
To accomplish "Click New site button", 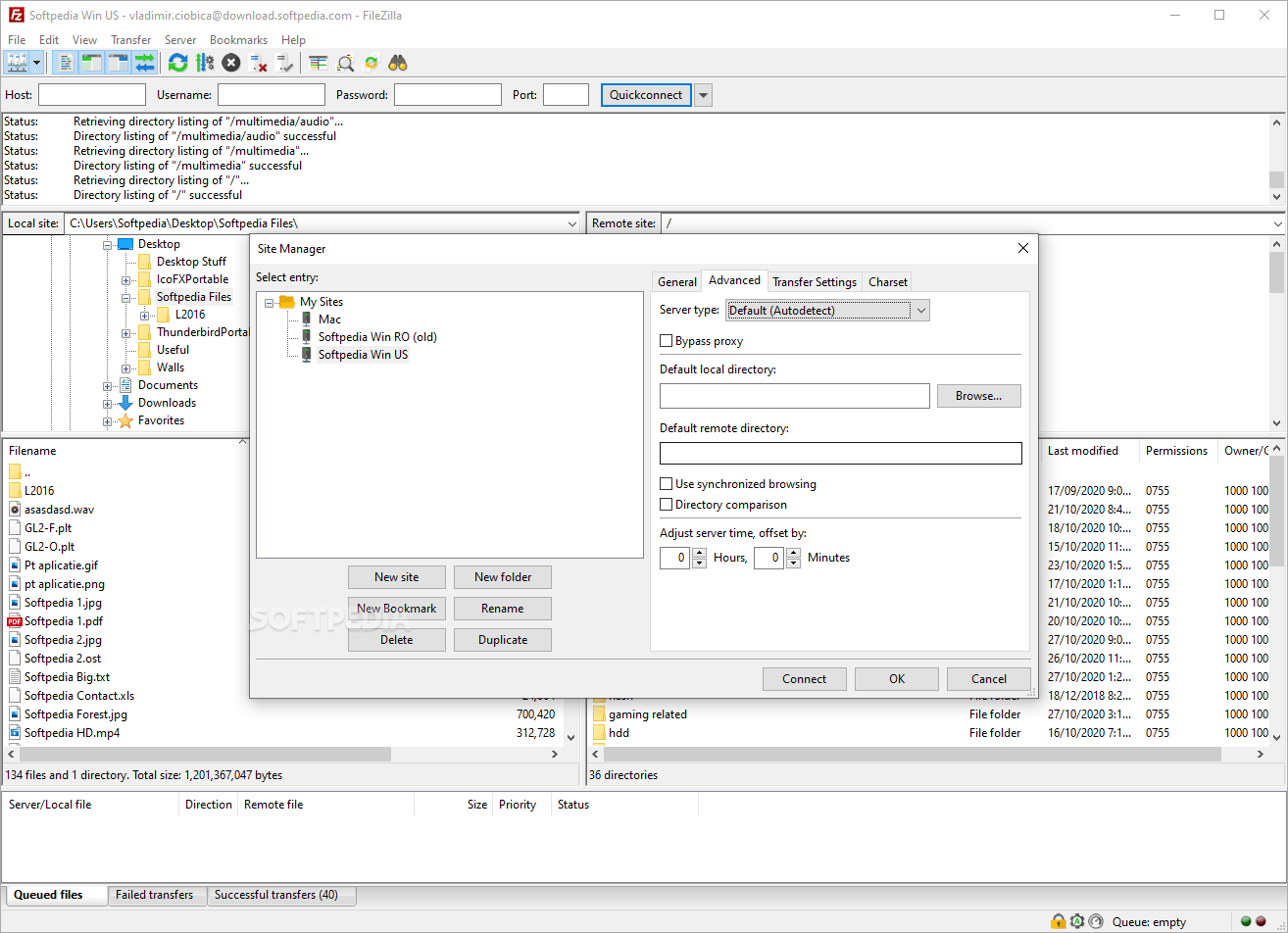I will 397,577.
